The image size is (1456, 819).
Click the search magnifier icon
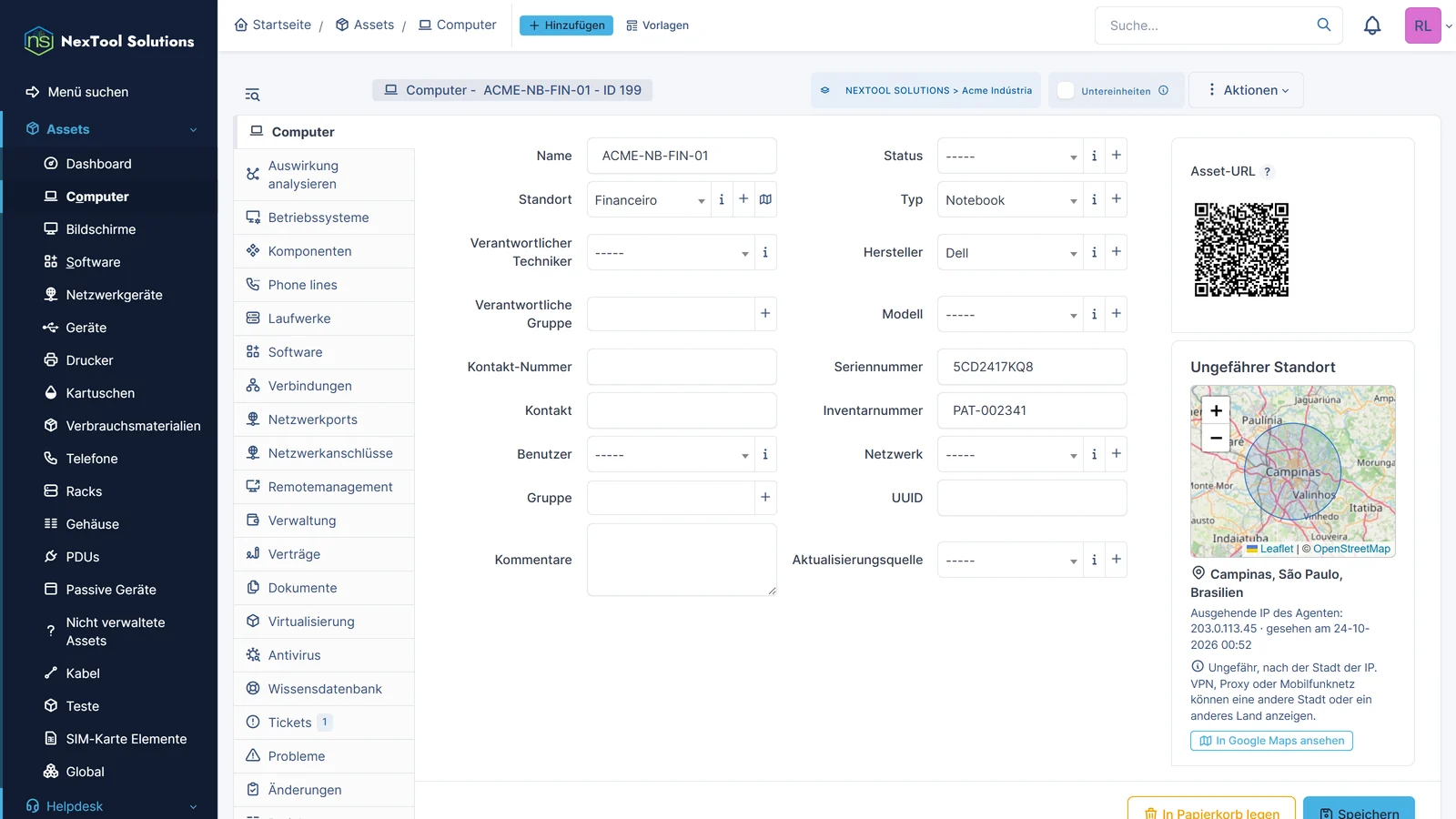click(1324, 25)
